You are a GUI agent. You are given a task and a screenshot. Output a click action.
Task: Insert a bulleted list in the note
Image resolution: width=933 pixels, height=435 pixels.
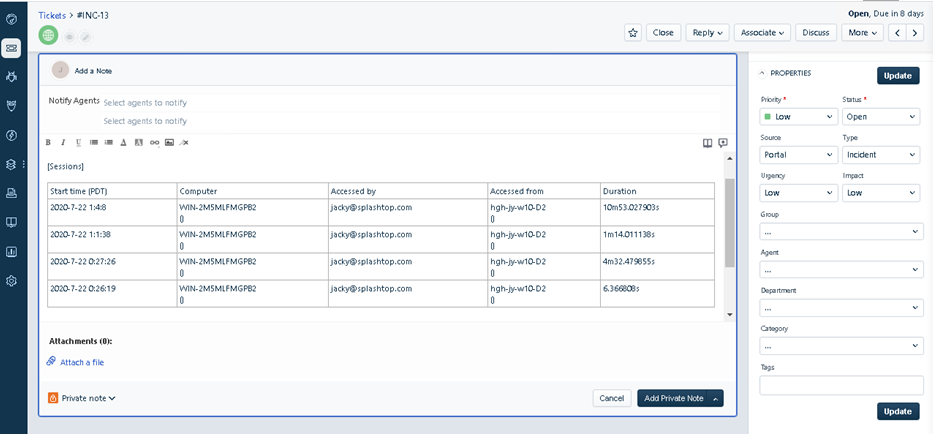pyautogui.click(x=94, y=143)
